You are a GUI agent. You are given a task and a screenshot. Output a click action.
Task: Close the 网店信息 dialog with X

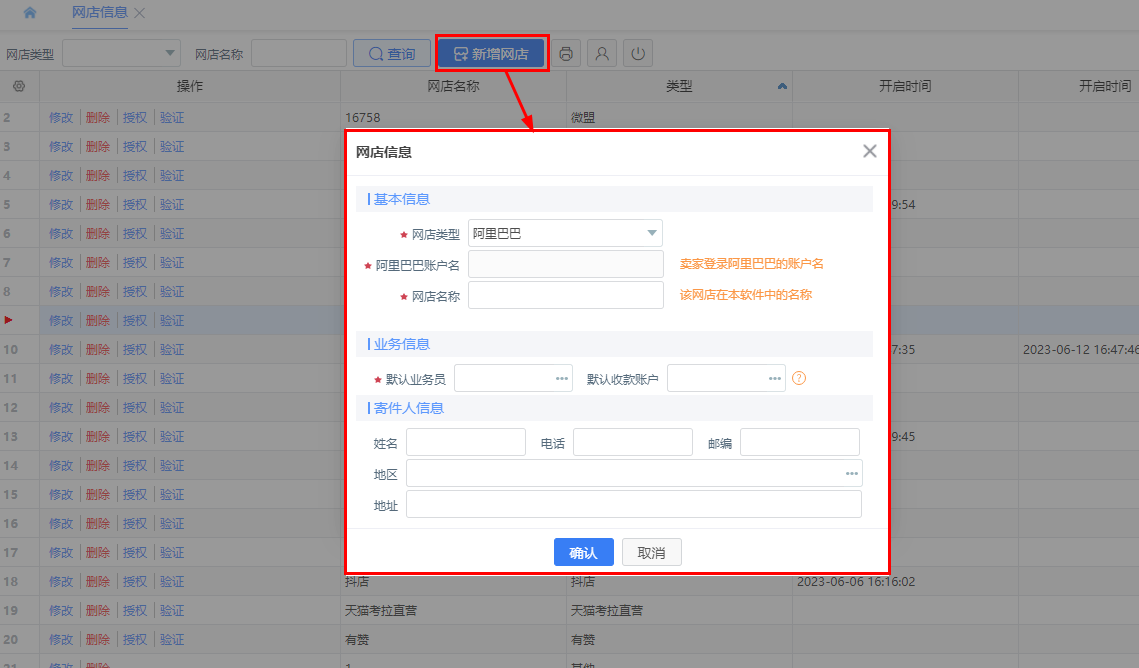point(870,151)
